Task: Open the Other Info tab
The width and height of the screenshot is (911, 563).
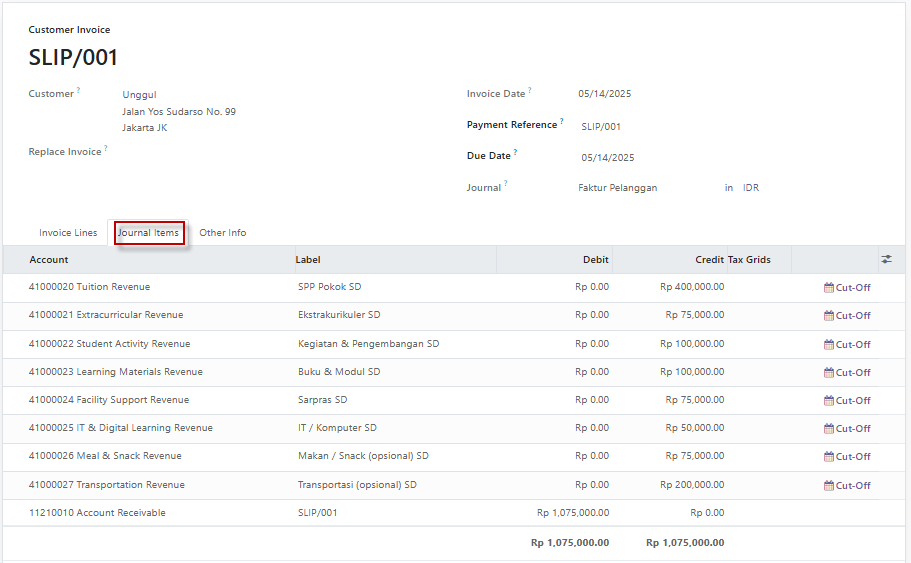Action: (223, 232)
